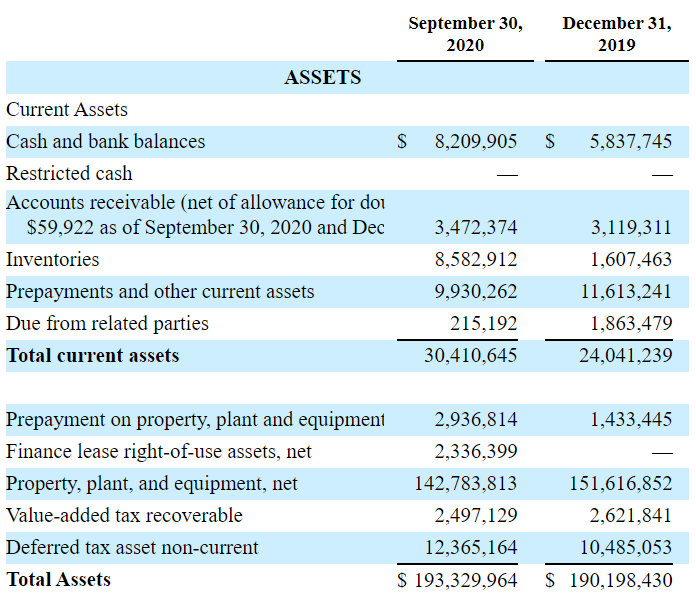This screenshot has width=696, height=593.
Task: Click the VAT value 2,497,129
Action: pos(476,515)
